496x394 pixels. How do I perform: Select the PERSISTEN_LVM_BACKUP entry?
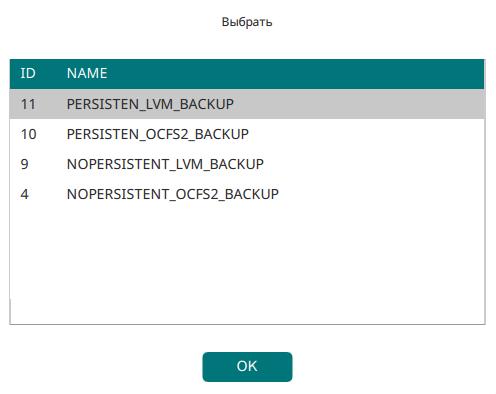[x=247, y=104]
